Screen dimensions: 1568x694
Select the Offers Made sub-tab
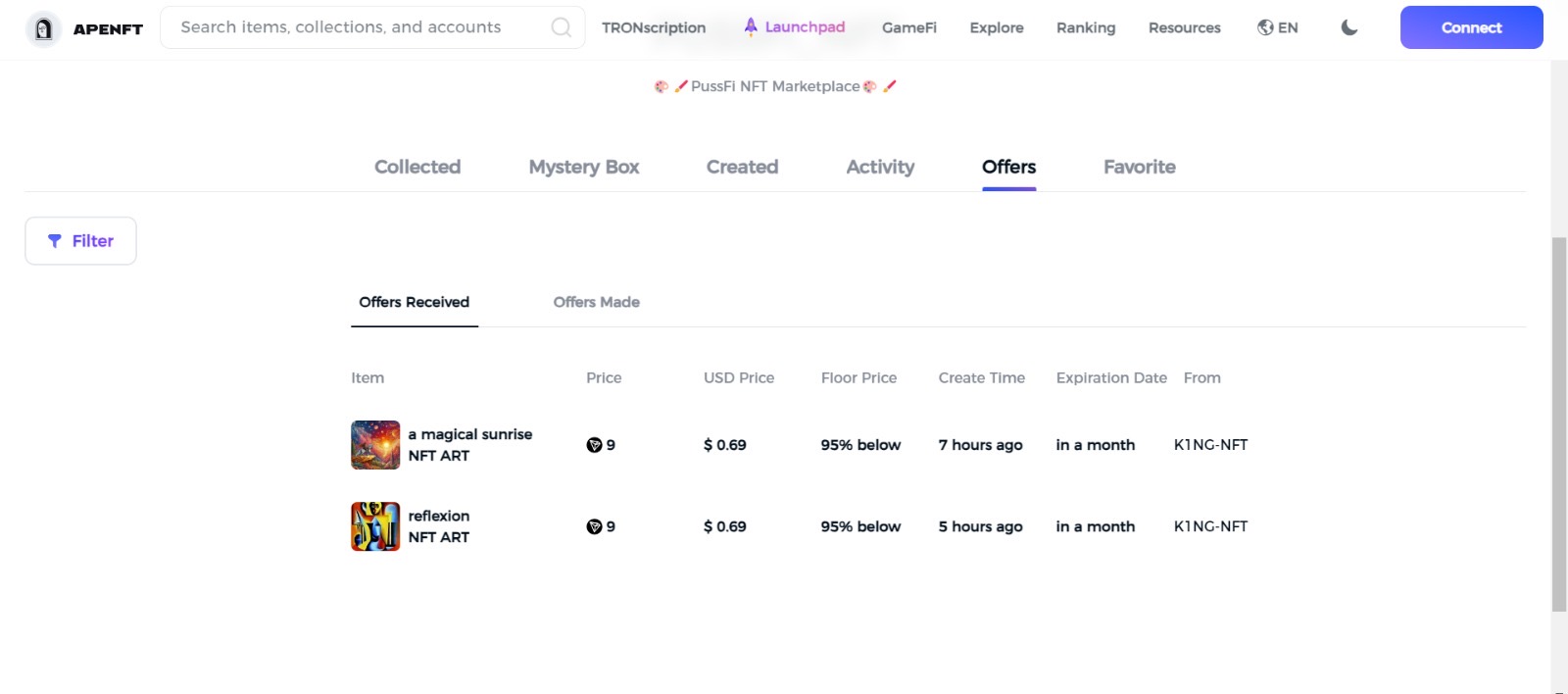click(x=596, y=302)
